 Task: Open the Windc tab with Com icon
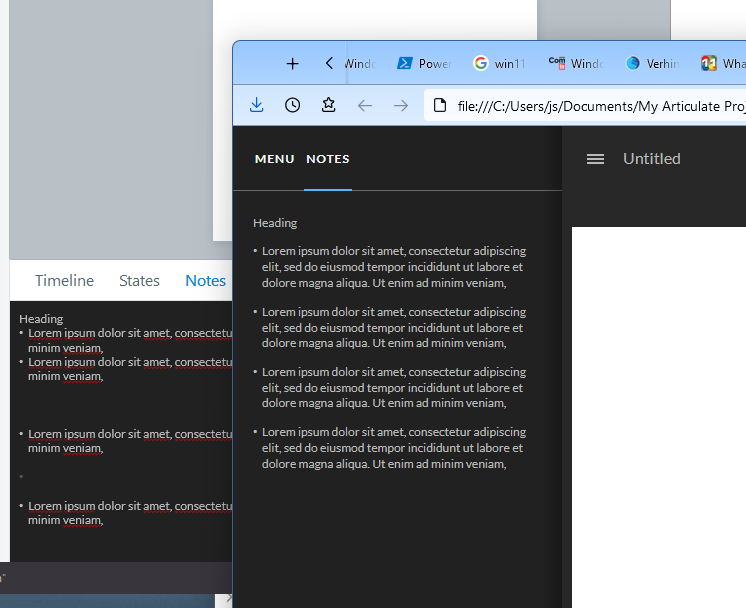pyautogui.click(x=576, y=63)
